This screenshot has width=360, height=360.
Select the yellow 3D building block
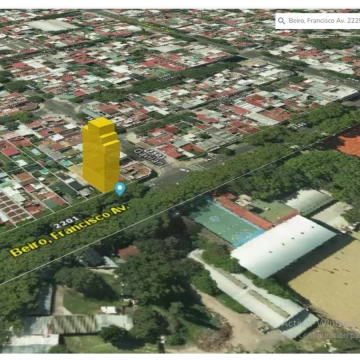point(101,155)
